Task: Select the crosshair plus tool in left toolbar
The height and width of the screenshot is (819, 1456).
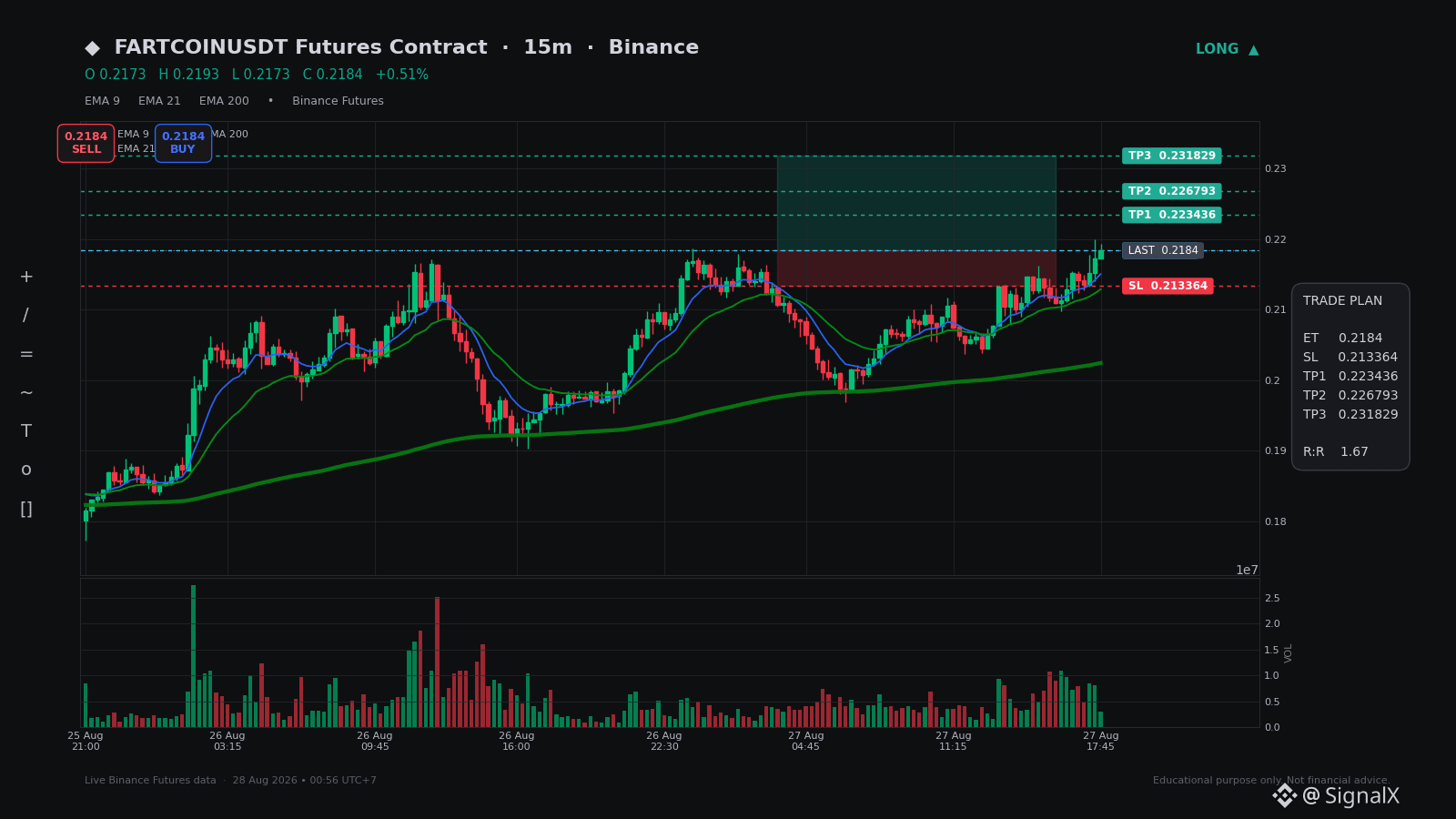Action: tap(26, 277)
